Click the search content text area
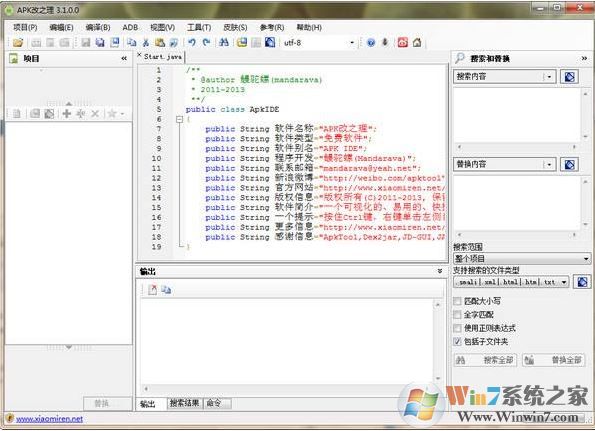This screenshot has width=595, height=431. point(517,115)
